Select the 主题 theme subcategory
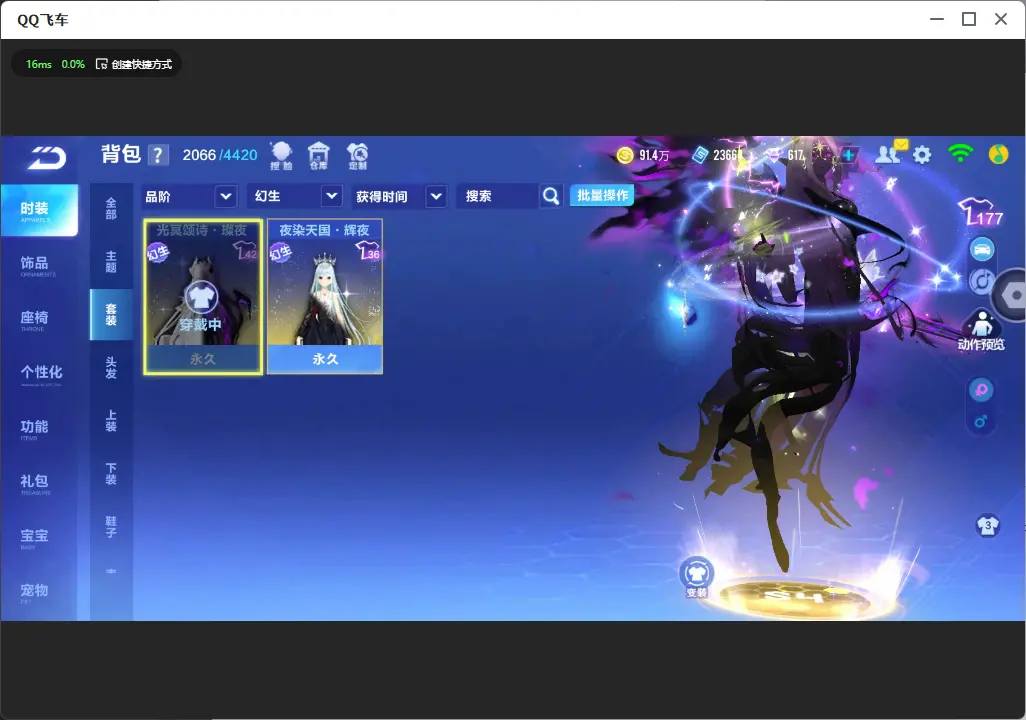 pos(111,262)
